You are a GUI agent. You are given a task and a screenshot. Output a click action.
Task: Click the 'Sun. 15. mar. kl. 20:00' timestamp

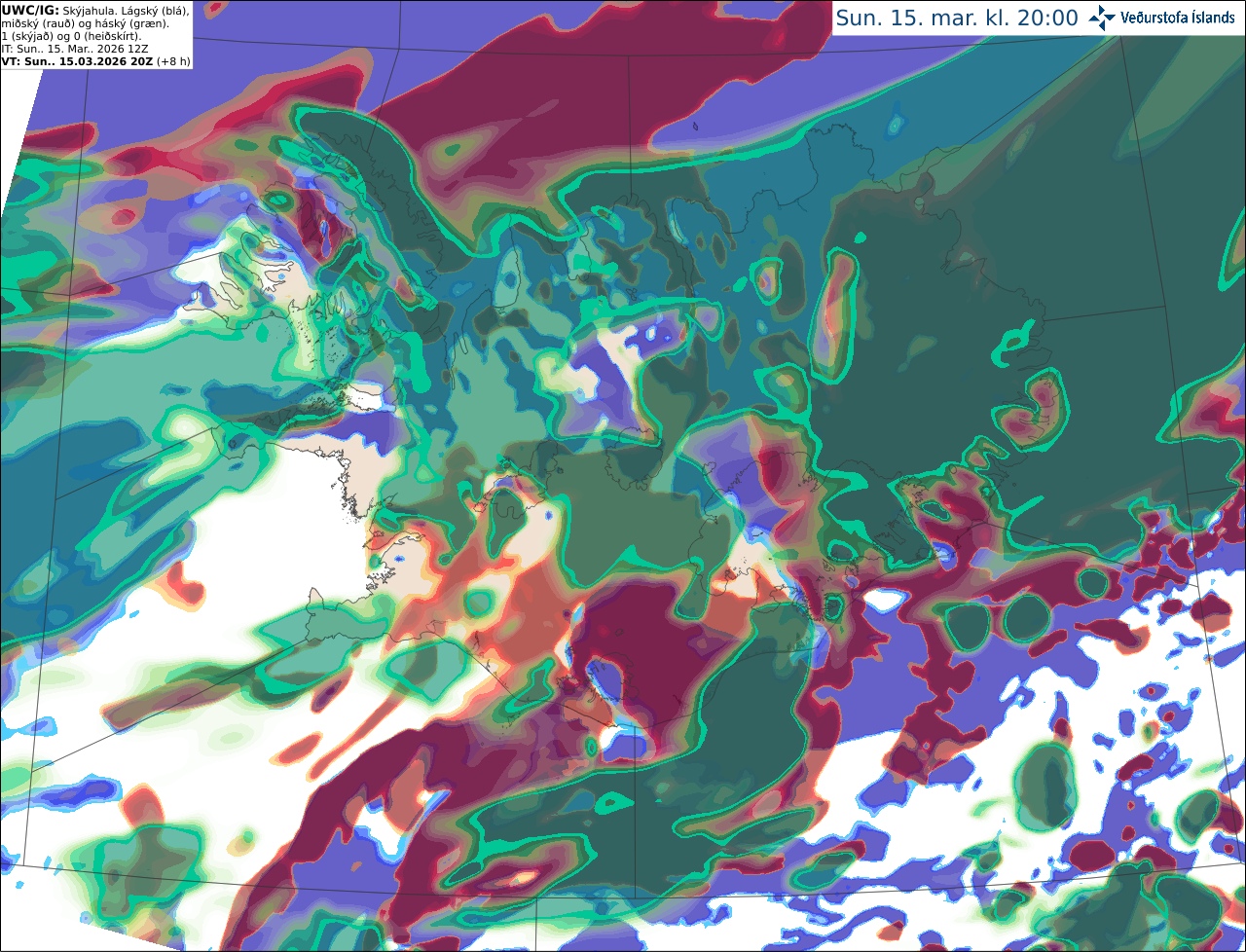tap(957, 18)
